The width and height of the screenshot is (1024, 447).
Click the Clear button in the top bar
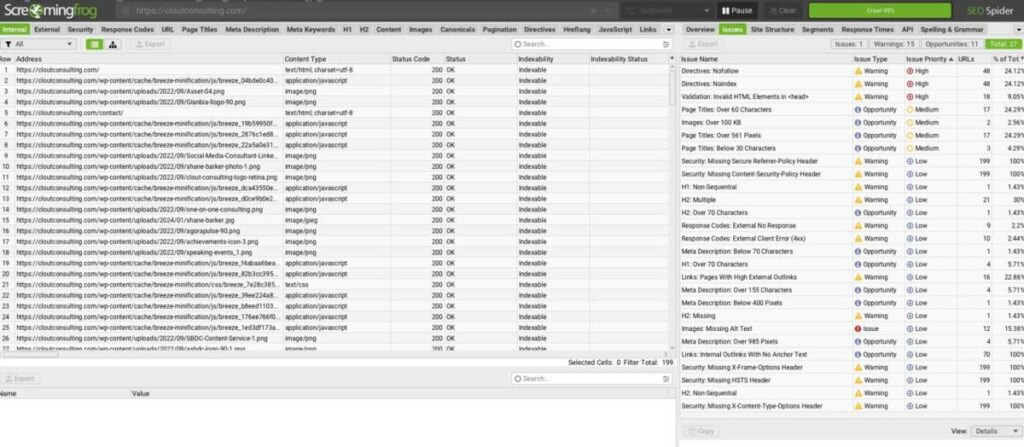782,10
